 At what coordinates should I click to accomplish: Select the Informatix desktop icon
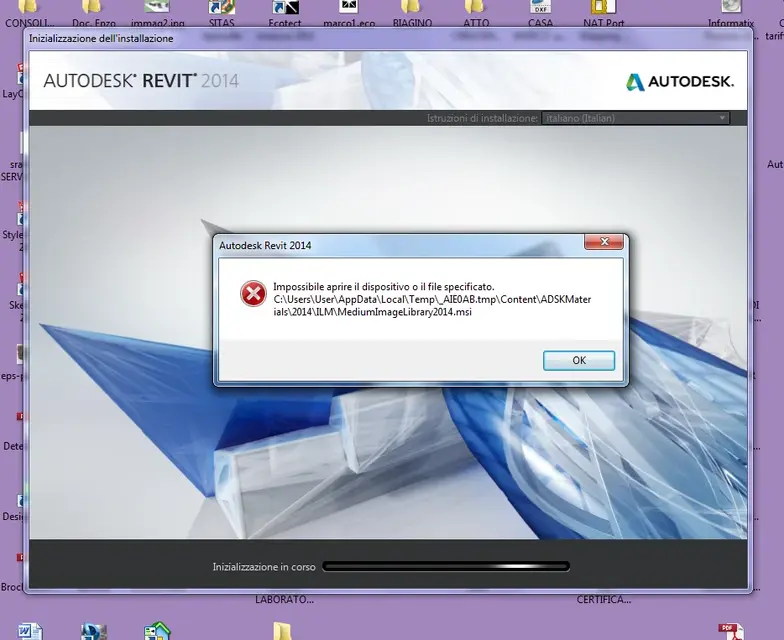point(730,12)
